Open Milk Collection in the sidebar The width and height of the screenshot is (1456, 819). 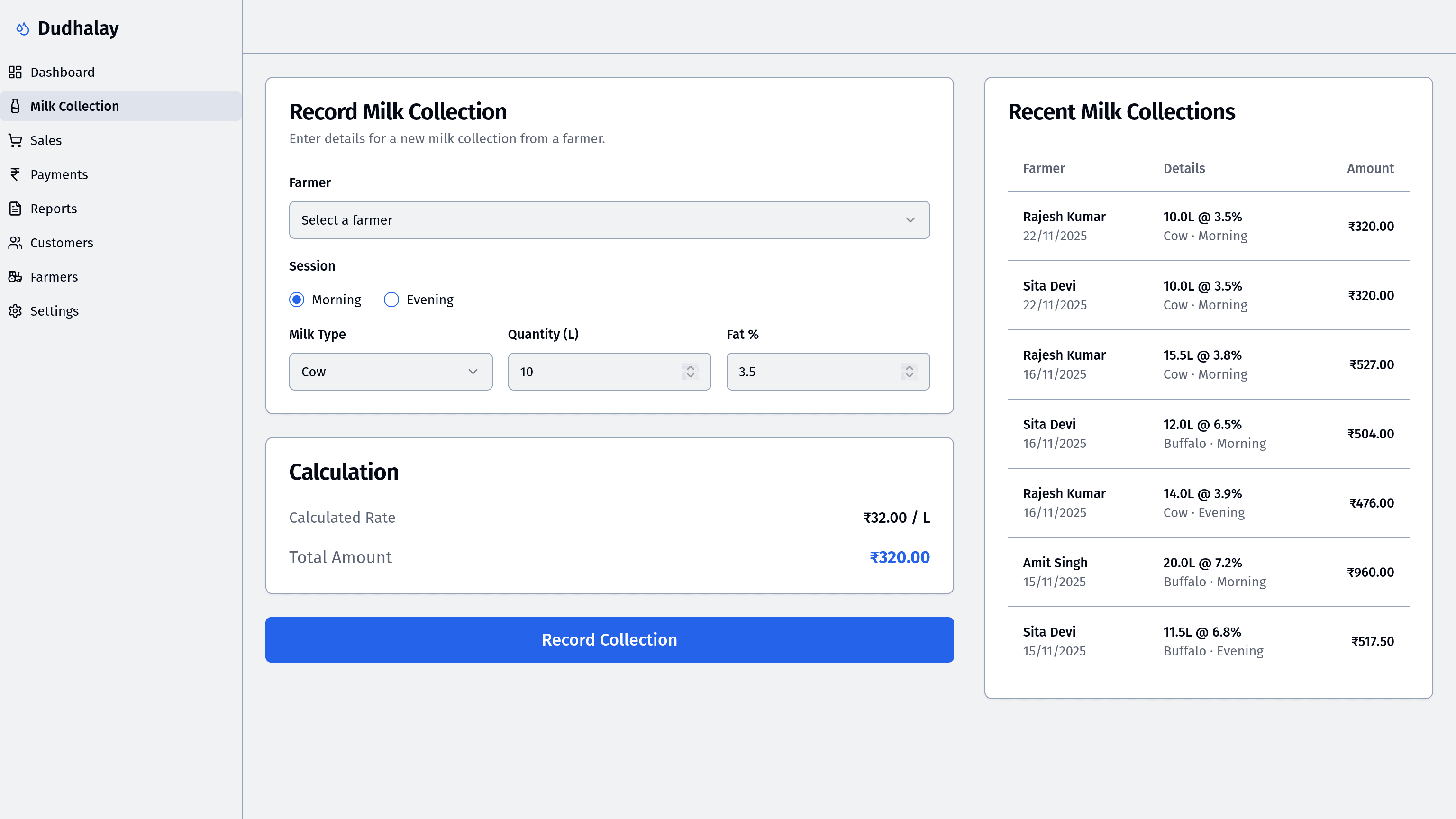coord(74,106)
